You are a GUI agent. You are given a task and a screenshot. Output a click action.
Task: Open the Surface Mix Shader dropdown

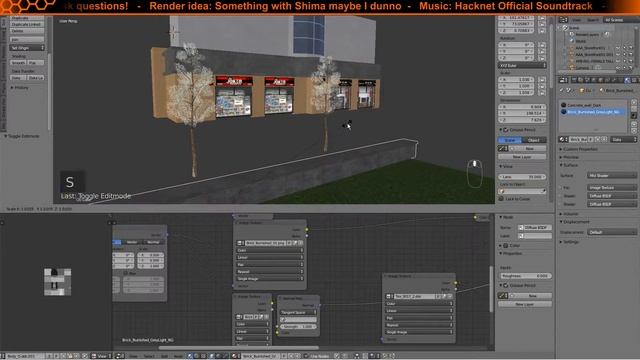(x=612, y=176)
